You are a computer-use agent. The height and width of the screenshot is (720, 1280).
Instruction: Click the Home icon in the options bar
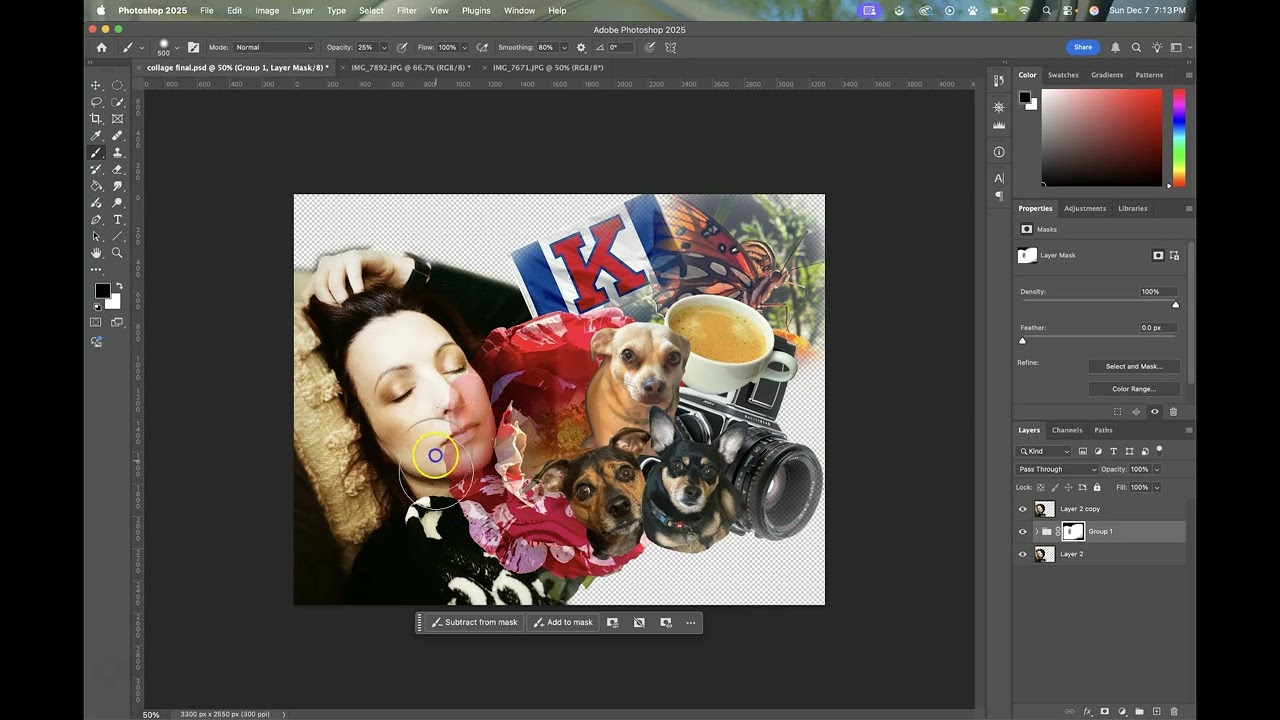point(101,47)
